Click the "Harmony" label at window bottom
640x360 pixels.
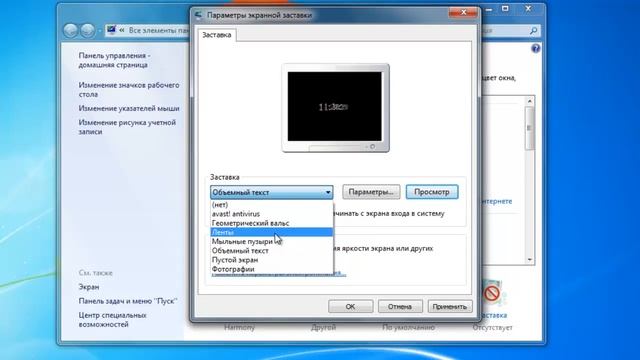(x=240, y=327)
